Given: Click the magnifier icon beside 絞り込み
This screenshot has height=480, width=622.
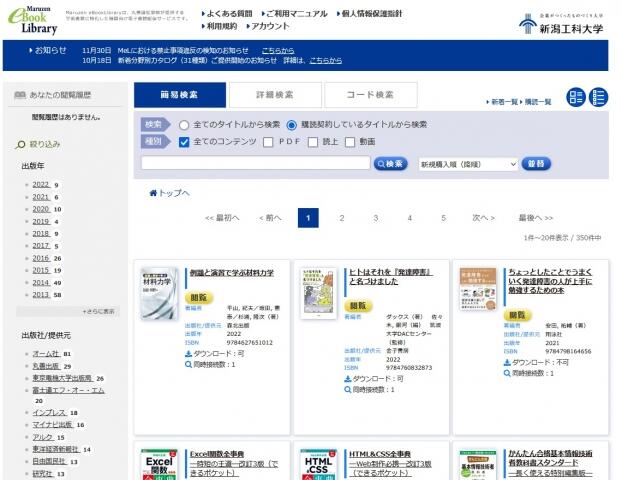Looking at the screenshot, I should tap(21, 144).
